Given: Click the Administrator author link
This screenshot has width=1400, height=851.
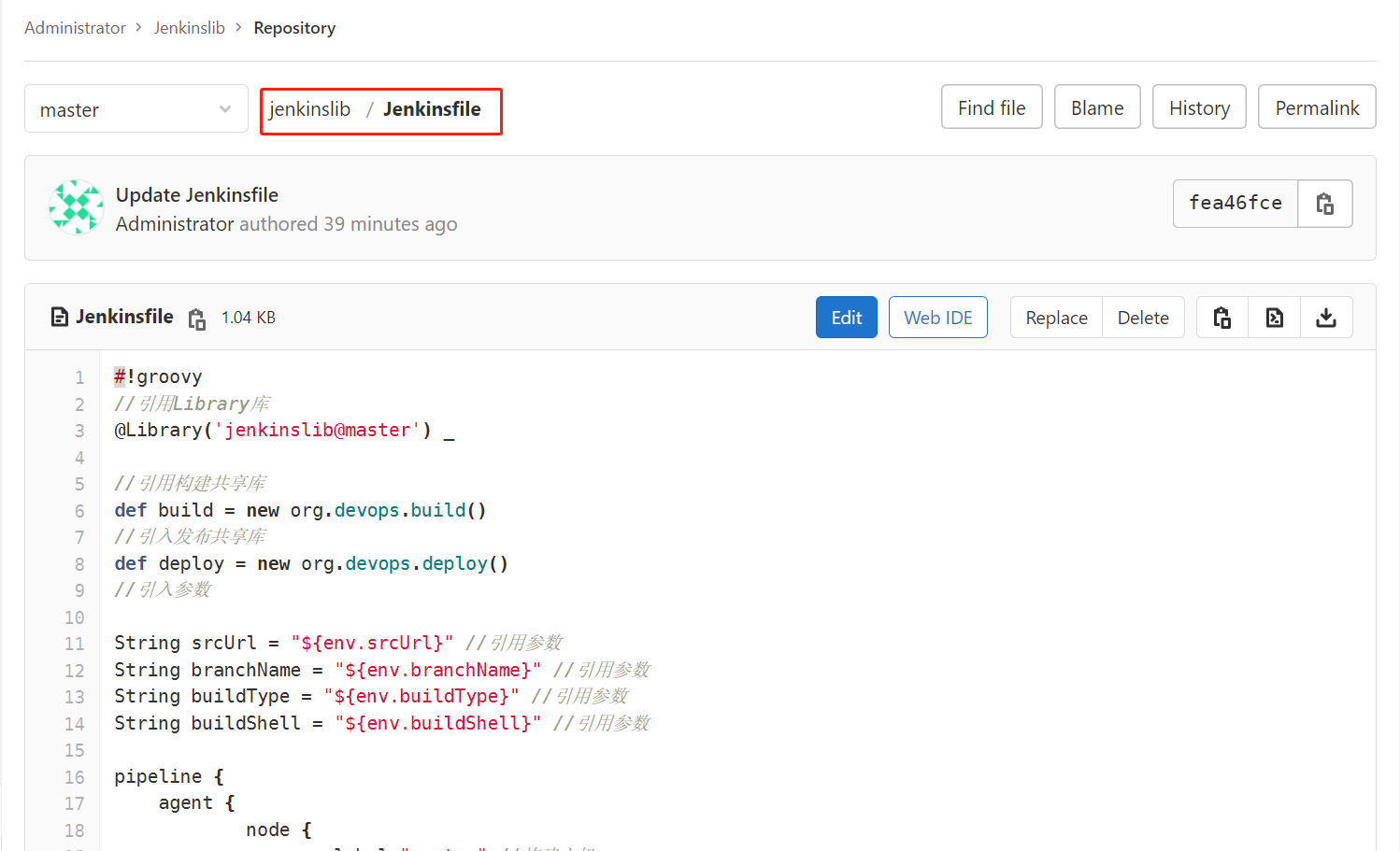Looking at the screenshot, I should (x=175, y=224).
